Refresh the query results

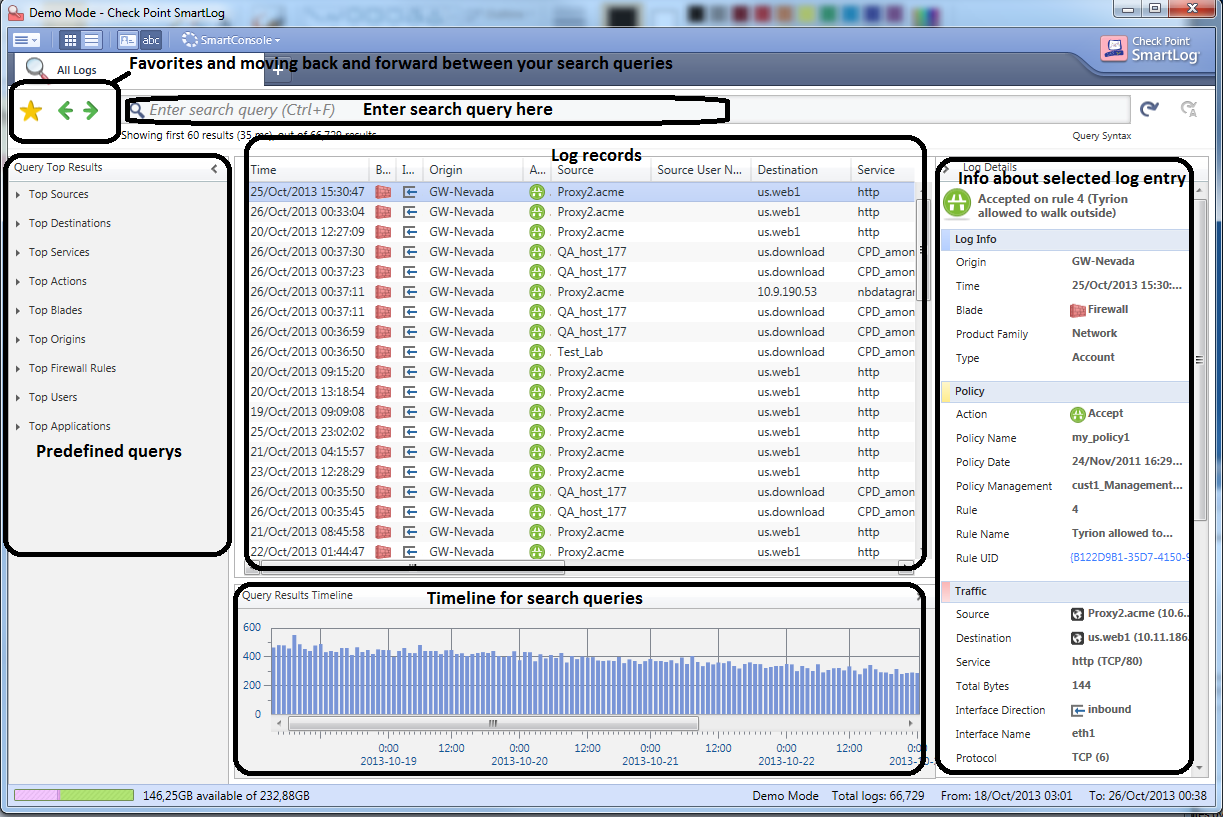coord(1150,109)
